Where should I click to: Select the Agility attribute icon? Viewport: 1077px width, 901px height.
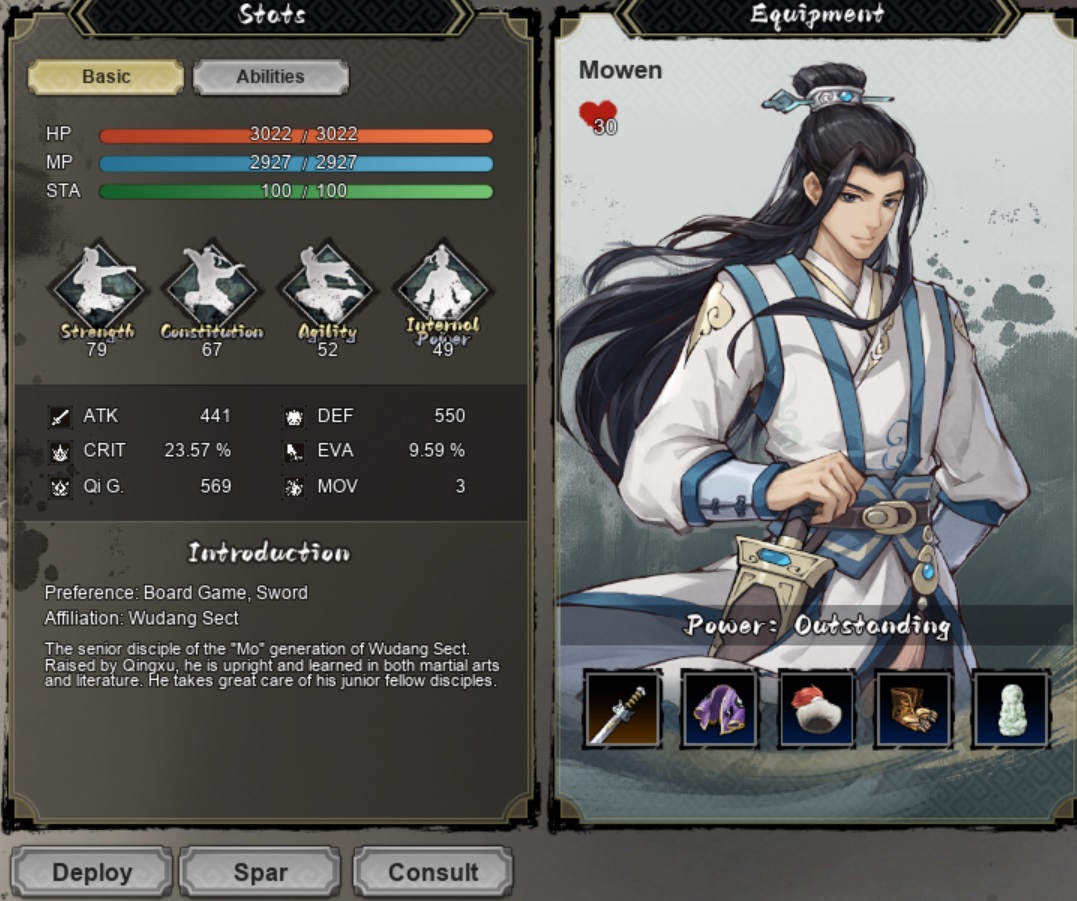pyautogui.click(x=327, y=288)
